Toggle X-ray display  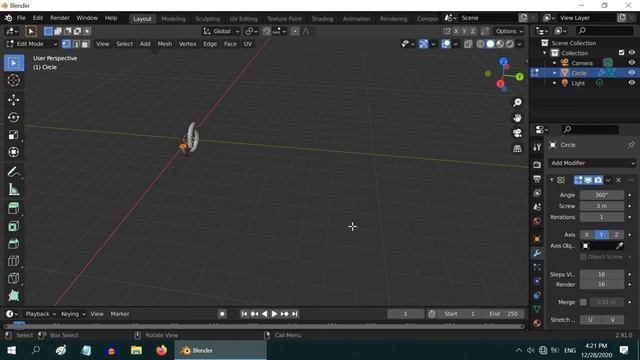(468, 44)
